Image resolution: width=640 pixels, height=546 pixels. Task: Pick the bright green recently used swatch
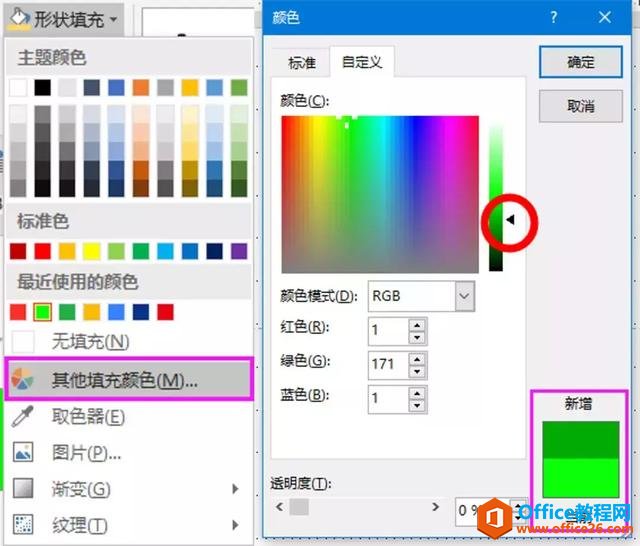42,312
